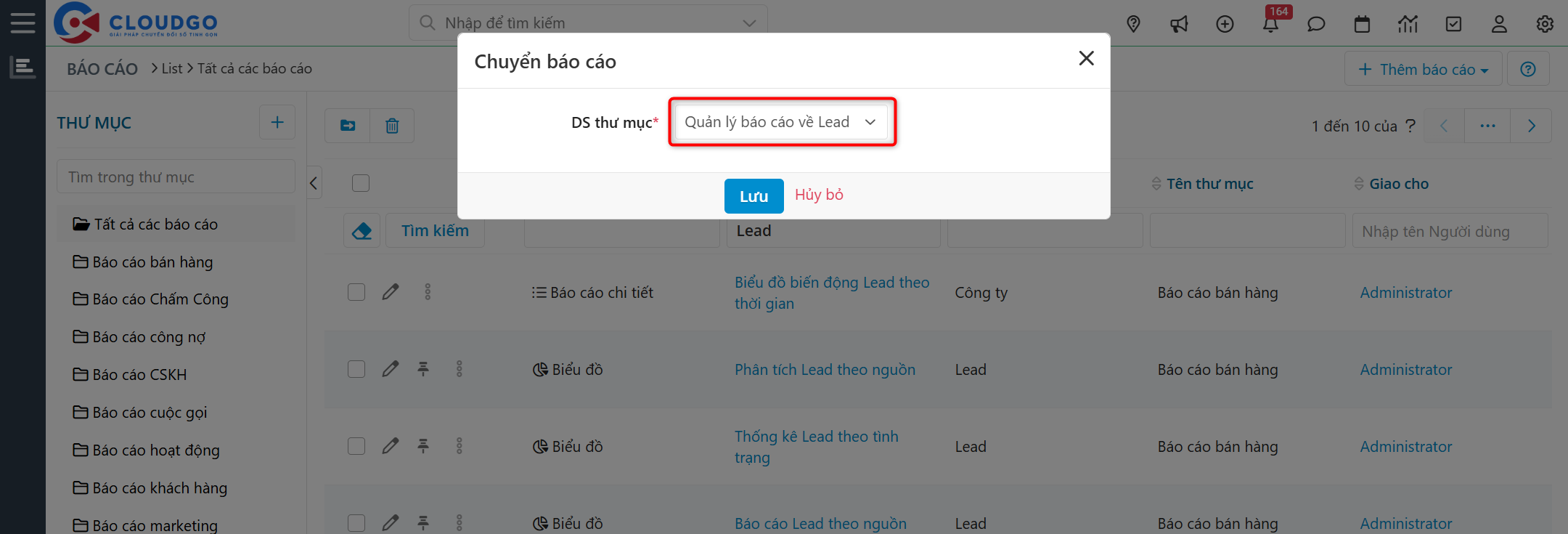1568x534 pixels.
Task: Click the chat bubble icon
Action: (1316, 25)
